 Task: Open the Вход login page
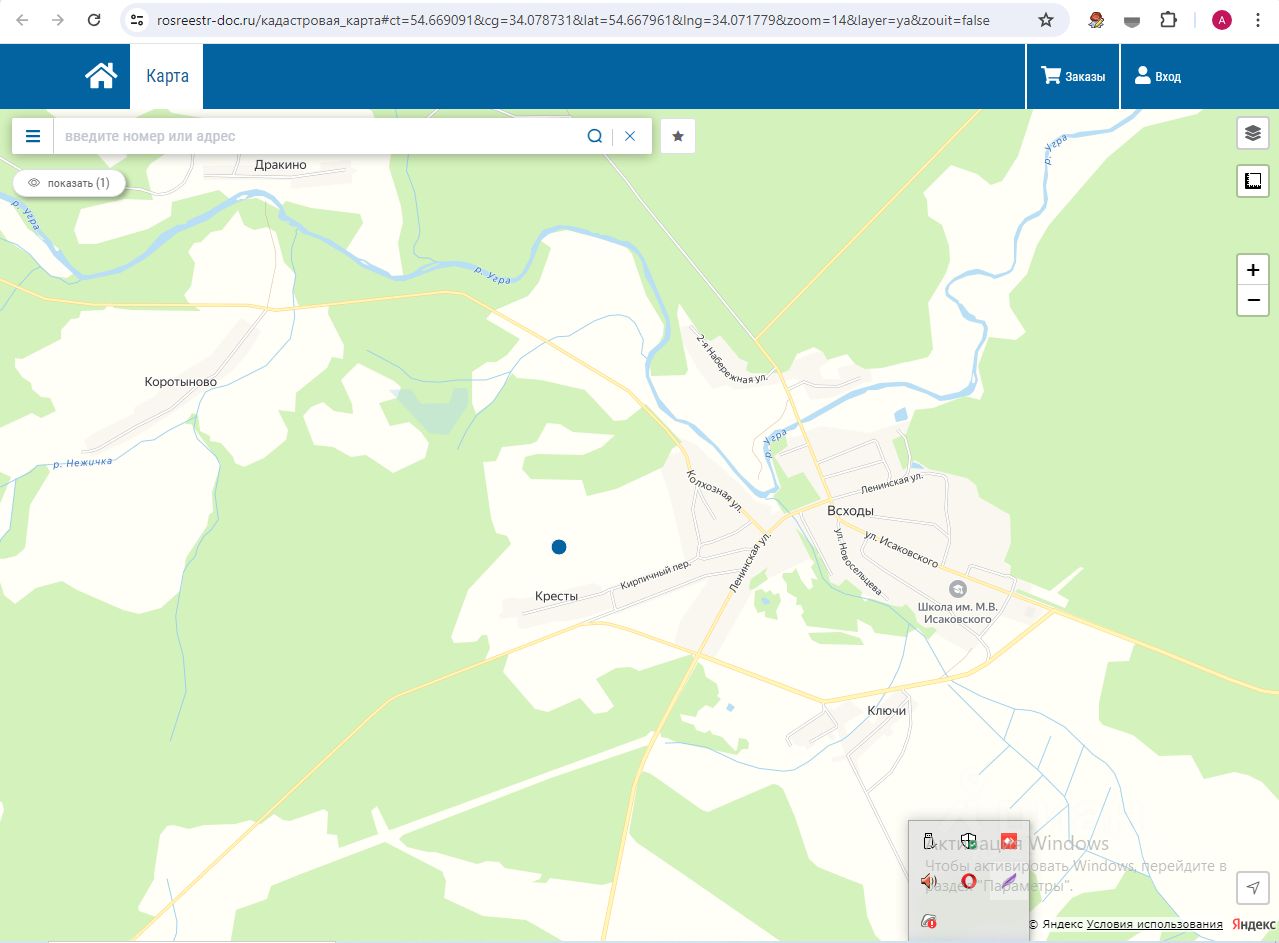coord(1157,76)
